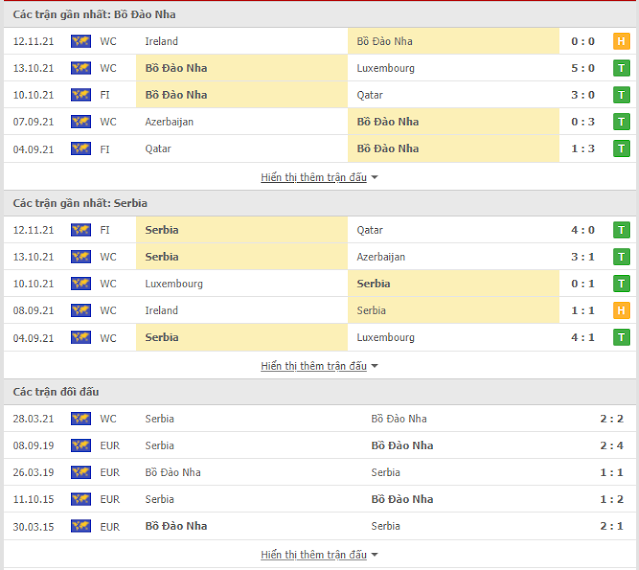The width and height of the screenshot is (639, 570).
Task: Open the Azerbaijan team link in Serbia 3:1 match
Action: 381,257
